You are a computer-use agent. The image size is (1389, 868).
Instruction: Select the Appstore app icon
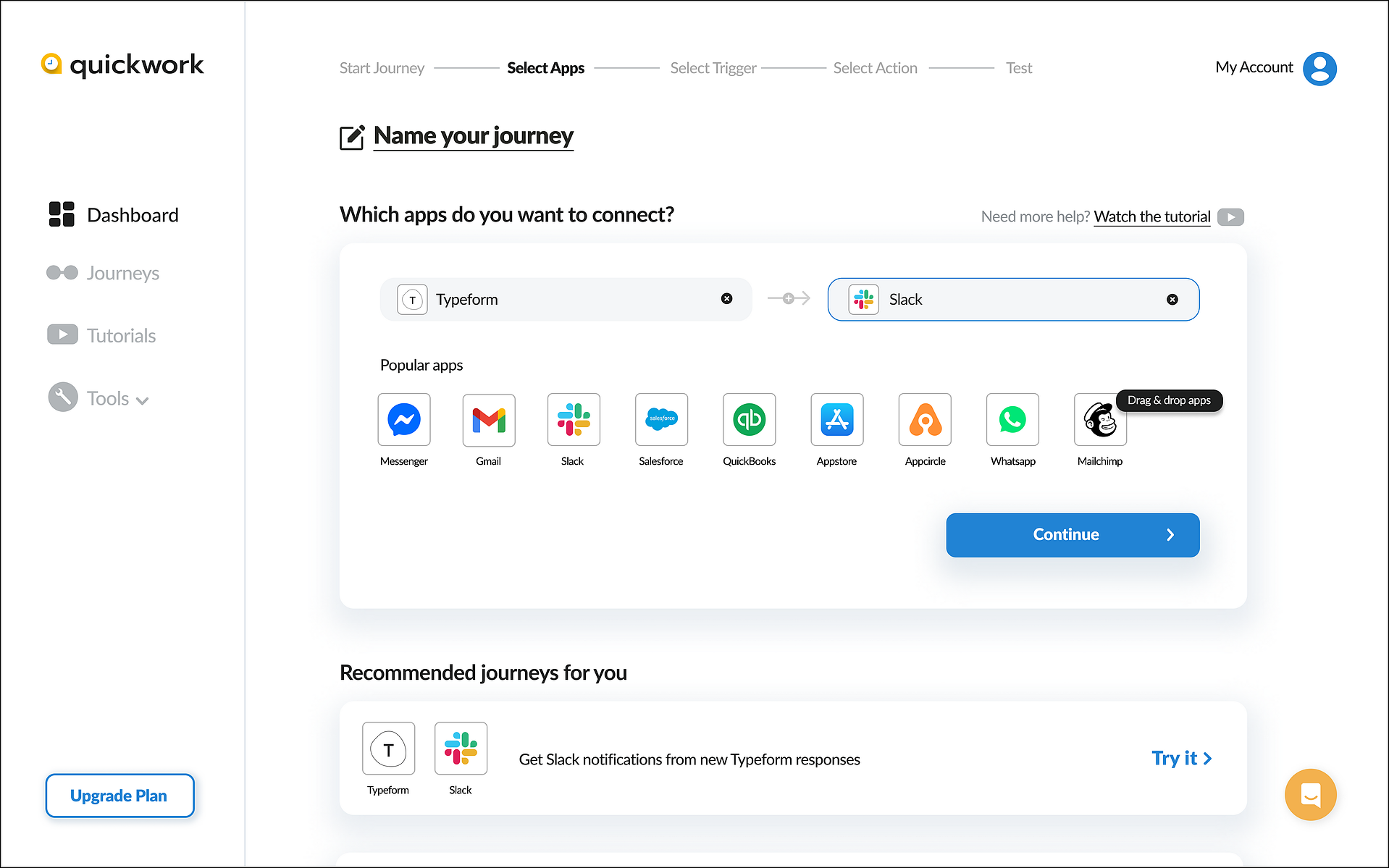click(x=837, y=420)
